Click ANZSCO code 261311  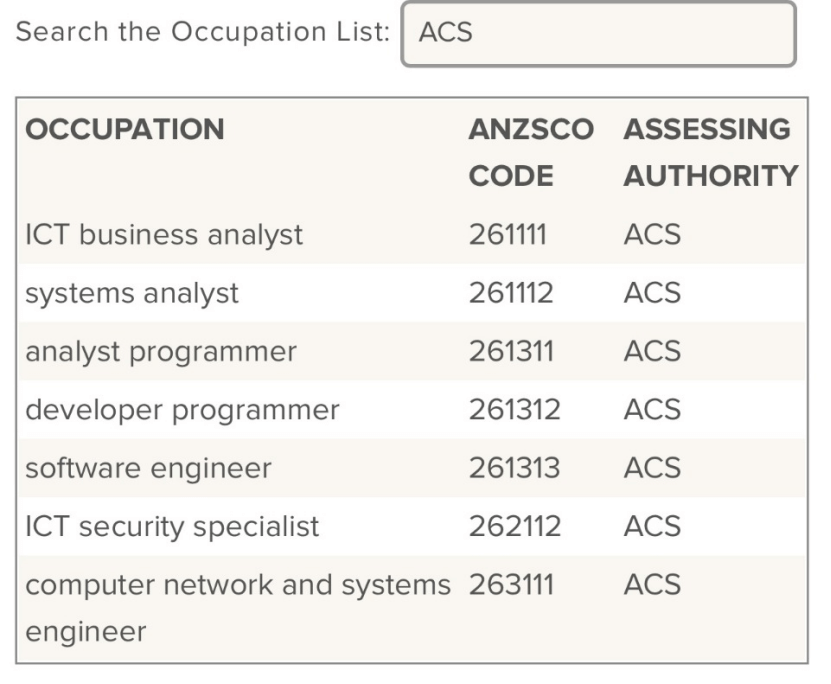coord(511,351)
